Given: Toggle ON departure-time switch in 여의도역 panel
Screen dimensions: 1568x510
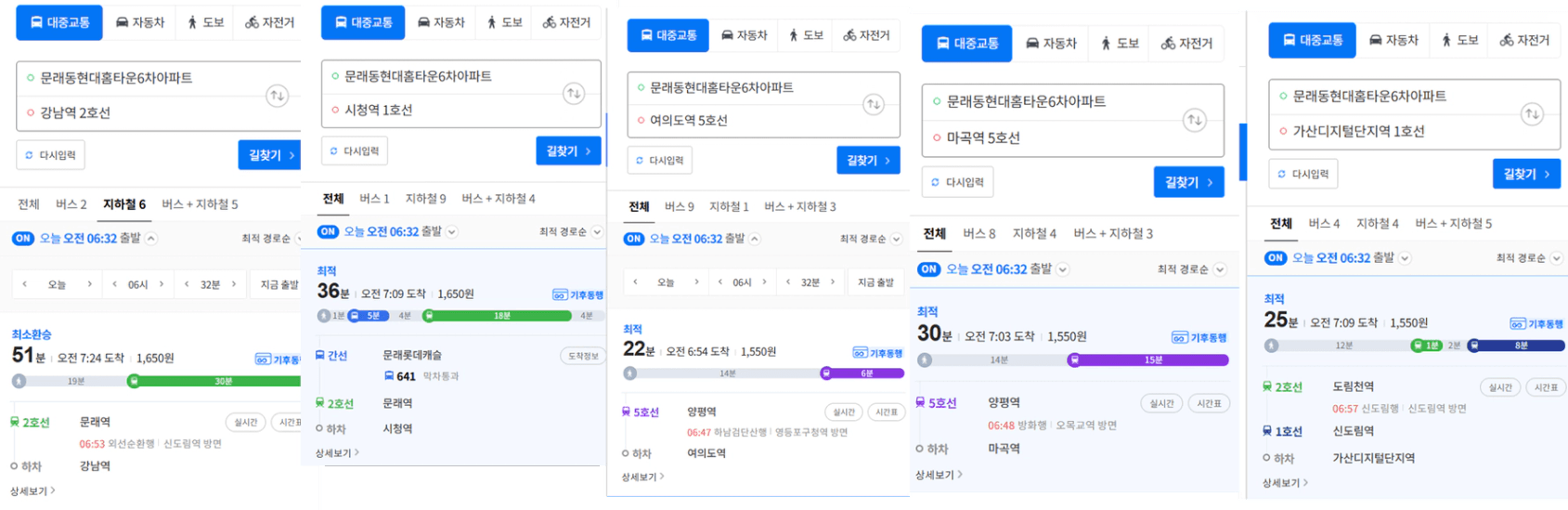Looking at the screenshot, I should click(634, 239).
